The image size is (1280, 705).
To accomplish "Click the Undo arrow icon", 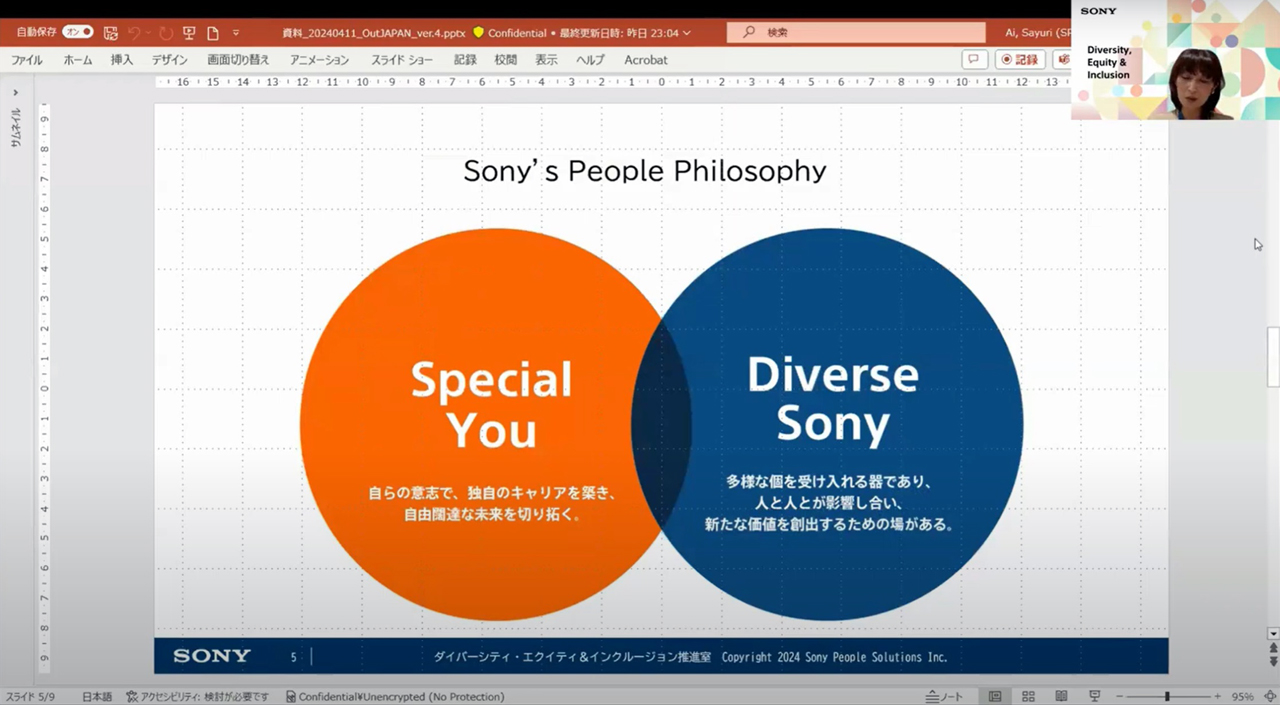I will pyautogui.click(x=134, y=33).
